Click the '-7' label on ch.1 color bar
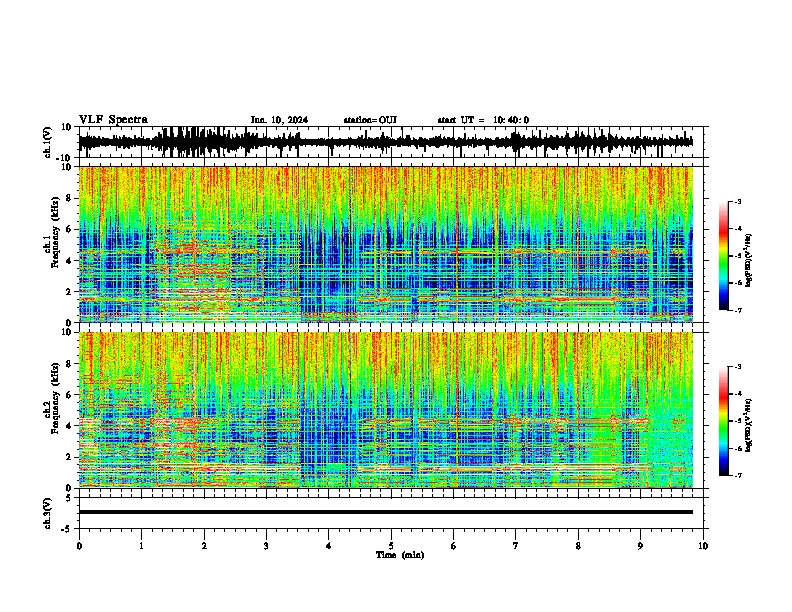 (x=738, y=310)
